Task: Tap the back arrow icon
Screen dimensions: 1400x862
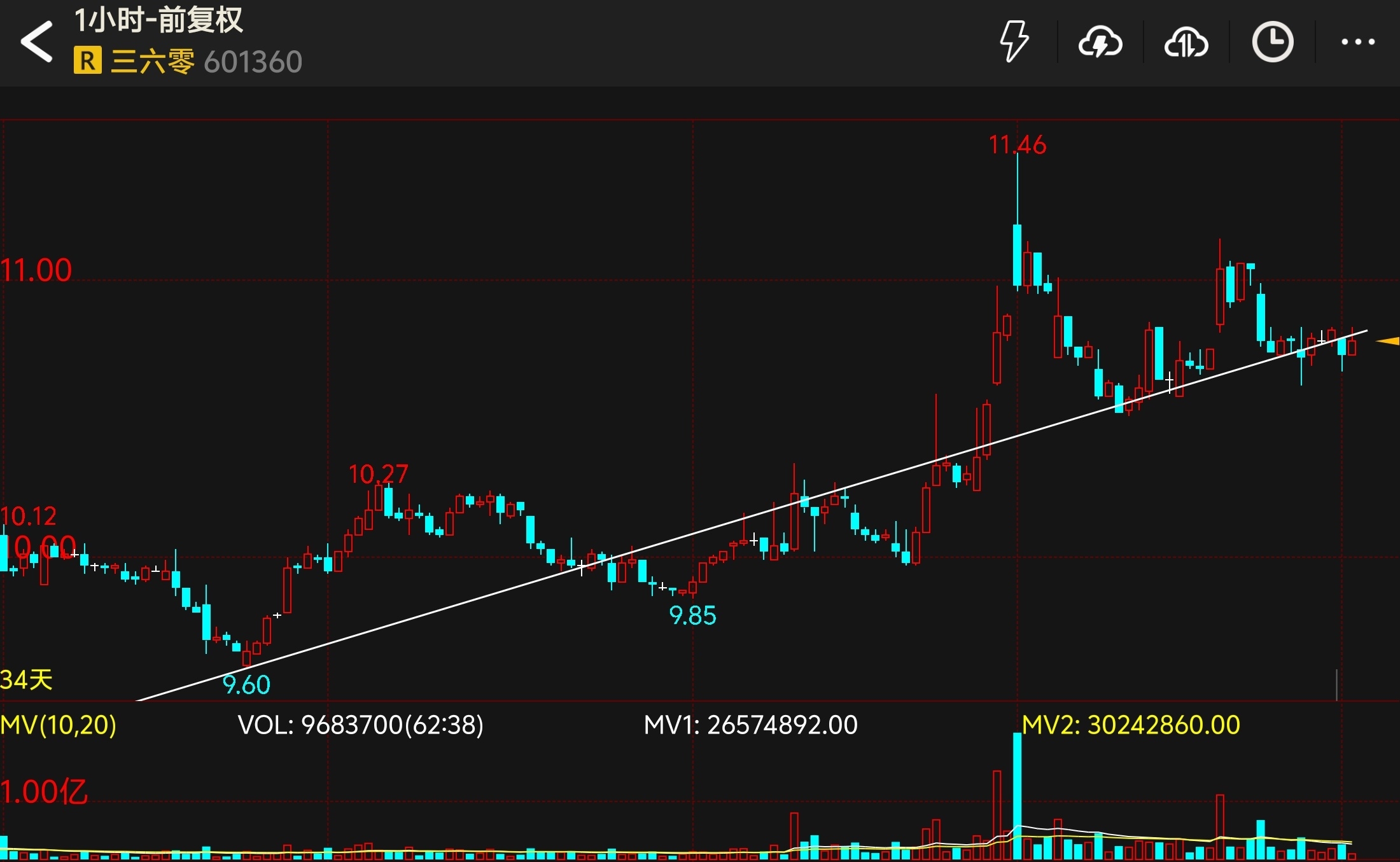Action: [x=37, y=41]
